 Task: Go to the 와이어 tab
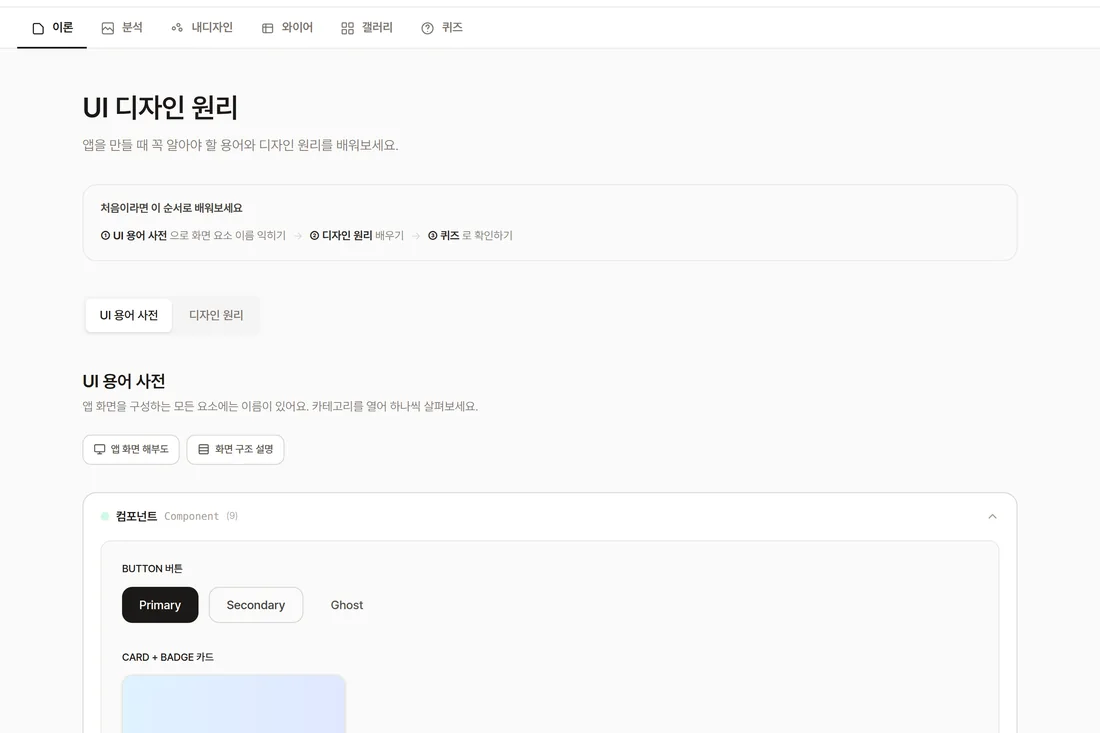287,28
